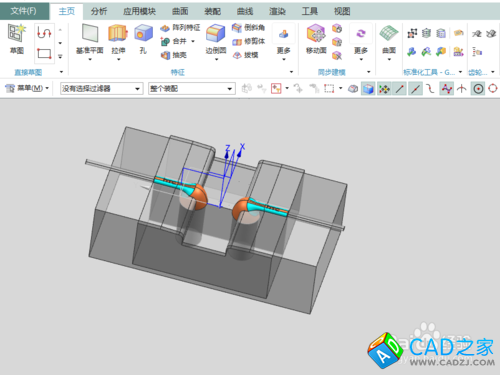Open the 整个装配 scope dropdown
Viewport: 500px width, 375px height.
[x=192, y=89]
